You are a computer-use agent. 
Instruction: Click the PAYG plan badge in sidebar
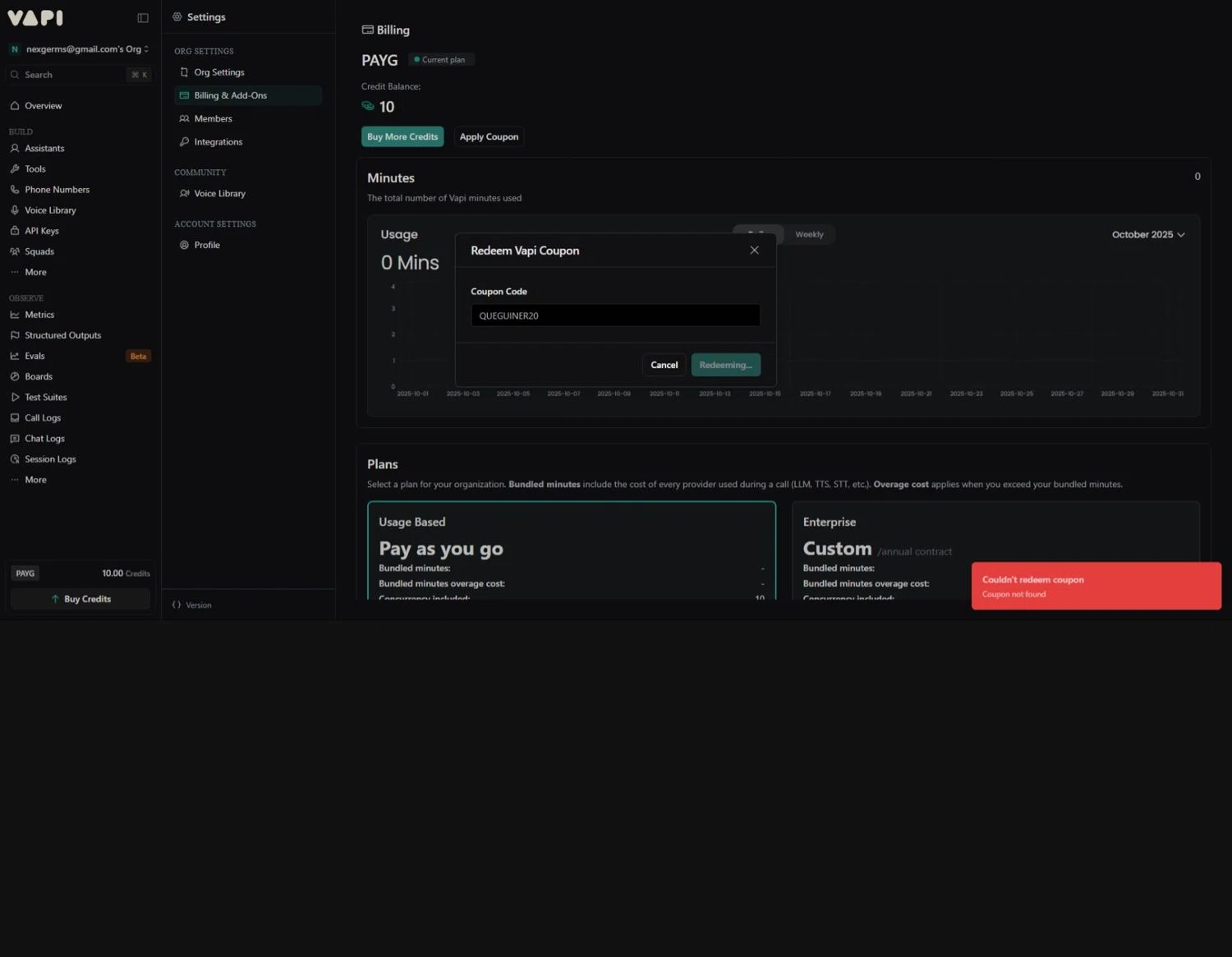[x=25, y=573]
